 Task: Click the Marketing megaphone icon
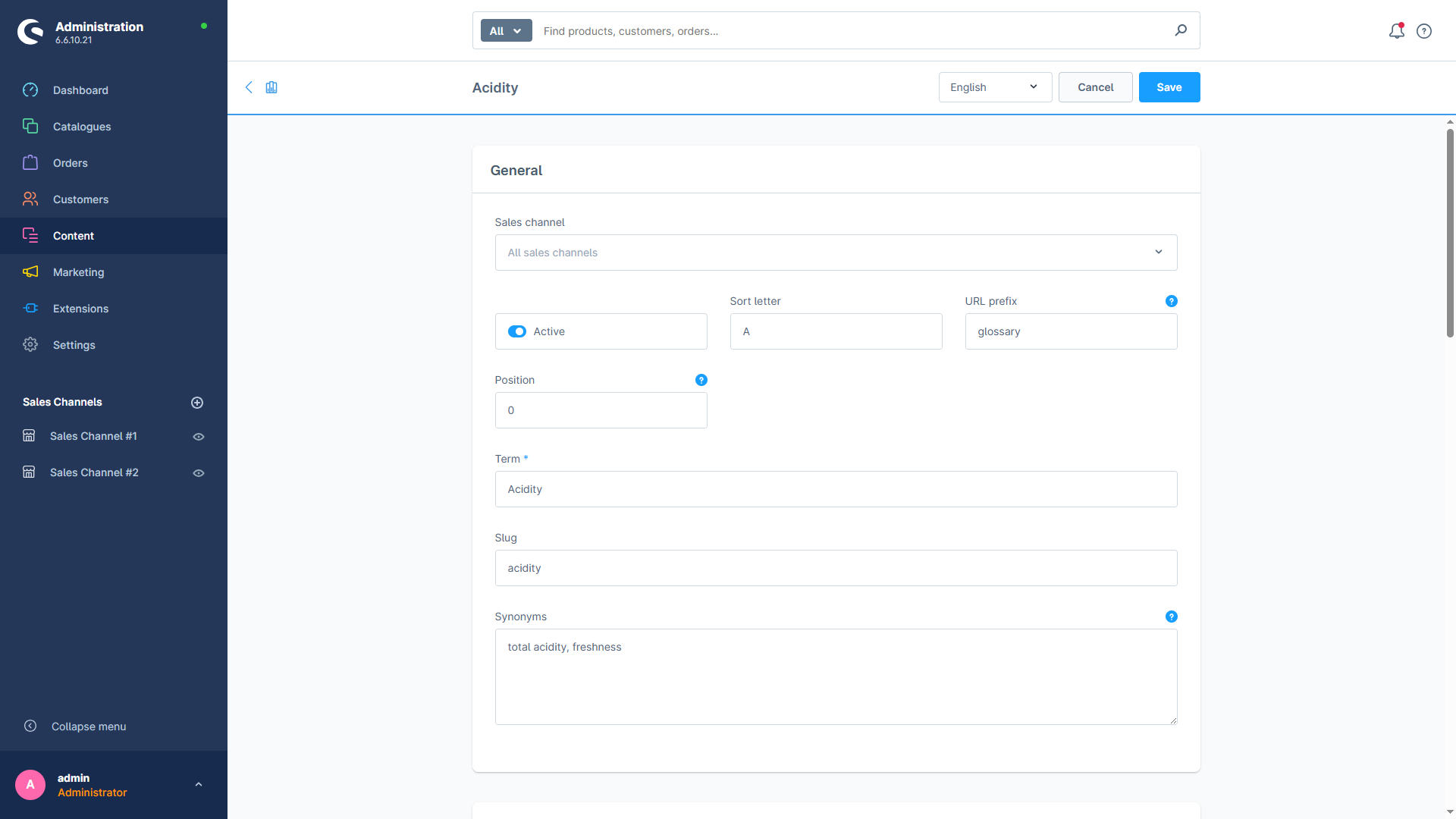(30, 272)
